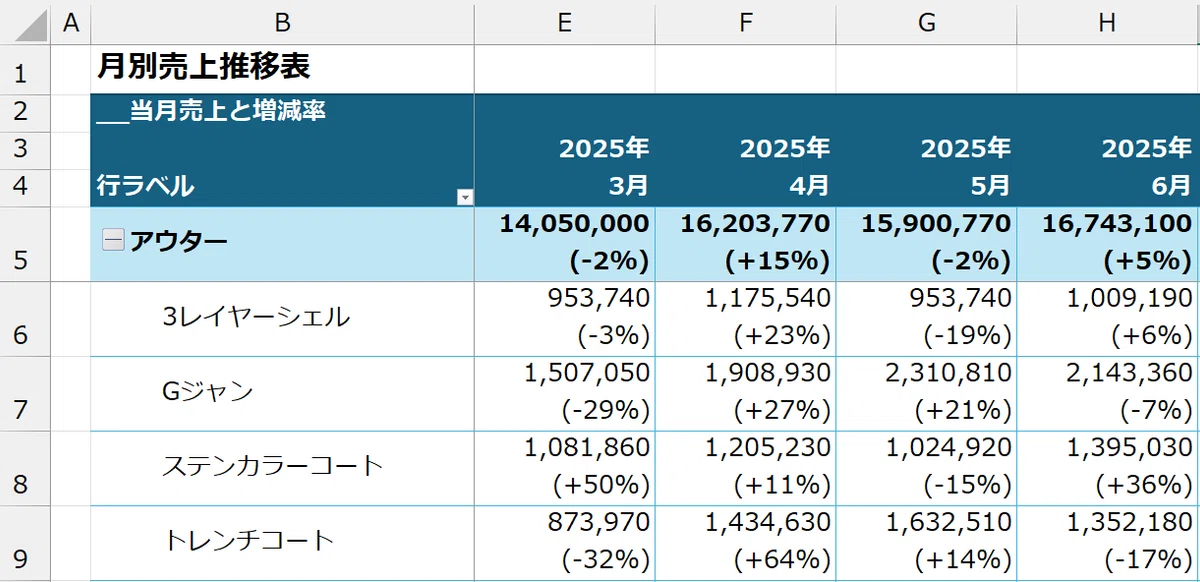
Task: Select cell with 1,352,180 (-17%)
Action: point(1108,543)
